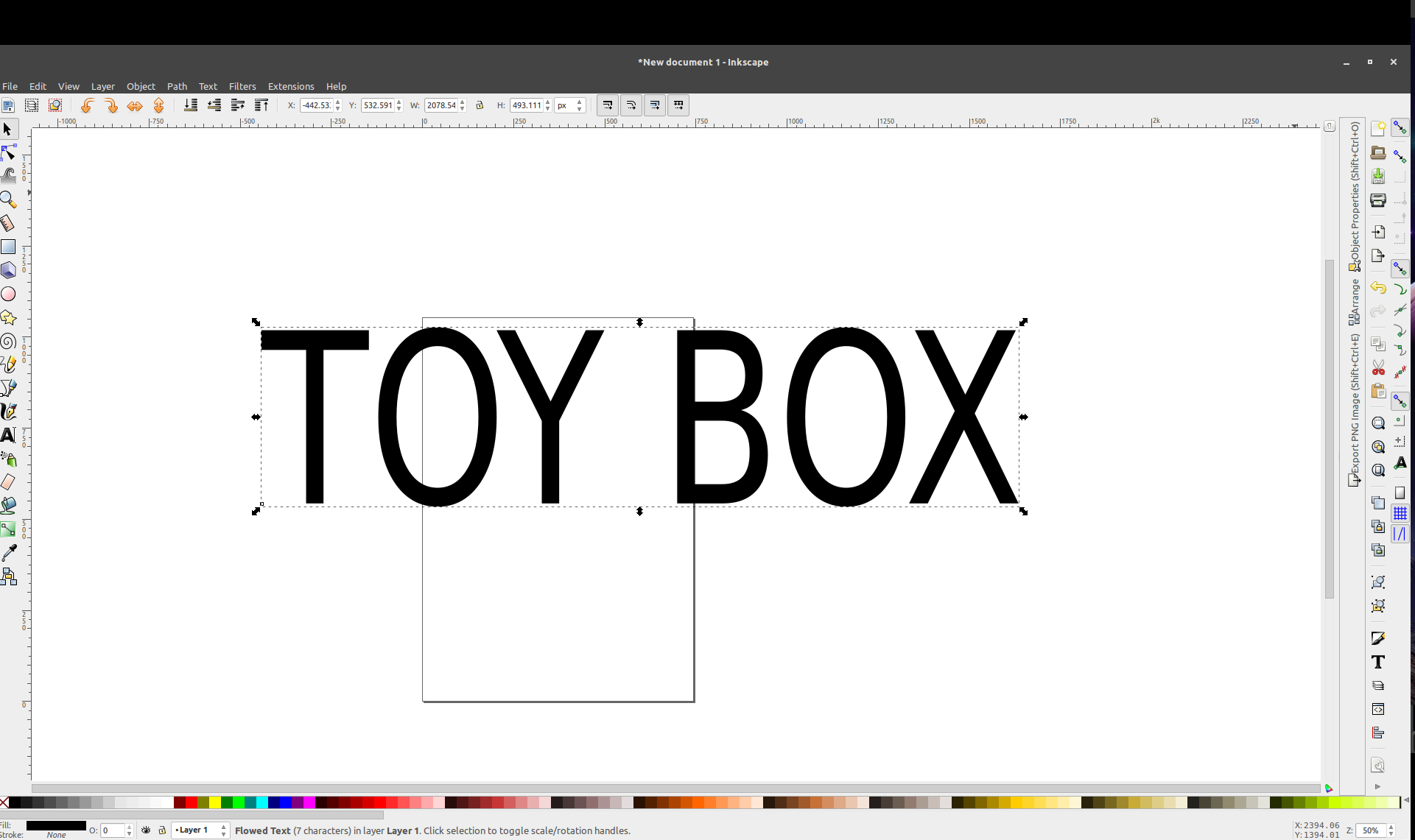The image size is (1415, 840).
Task: Open the Path menu
Action: [x=177, y=86]
